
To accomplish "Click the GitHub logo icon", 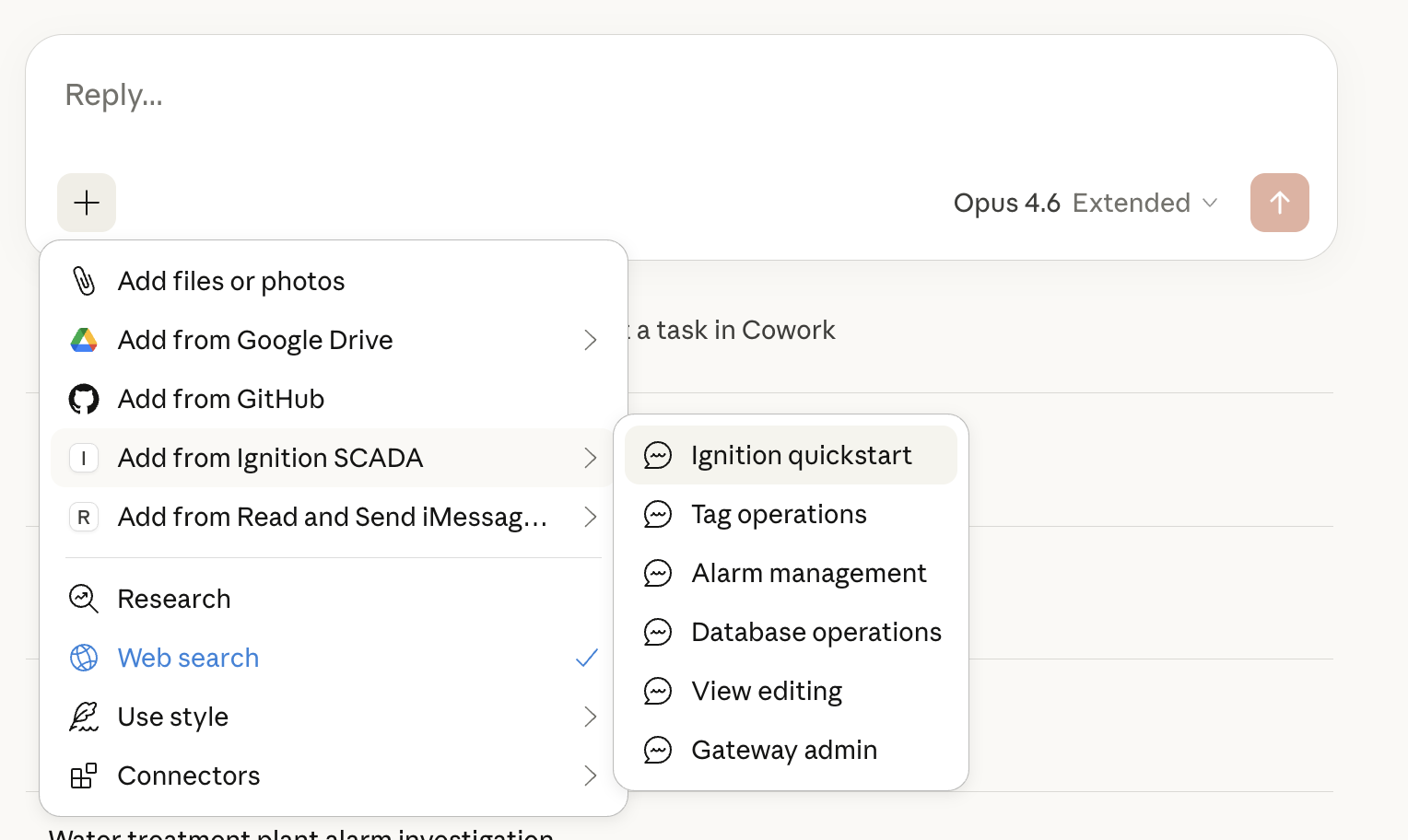I will point(84,399).
